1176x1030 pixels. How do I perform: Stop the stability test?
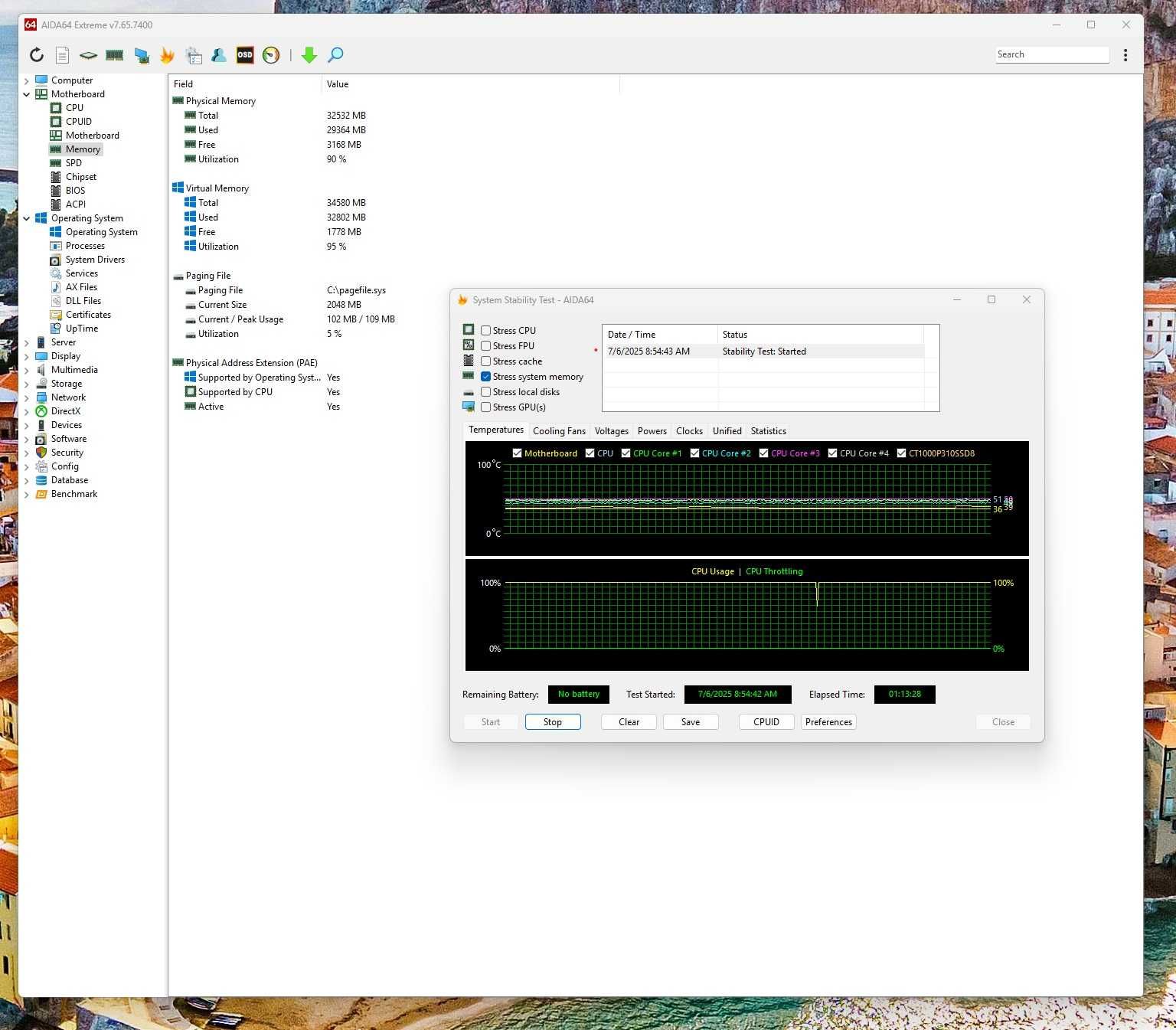coord(553,722)
